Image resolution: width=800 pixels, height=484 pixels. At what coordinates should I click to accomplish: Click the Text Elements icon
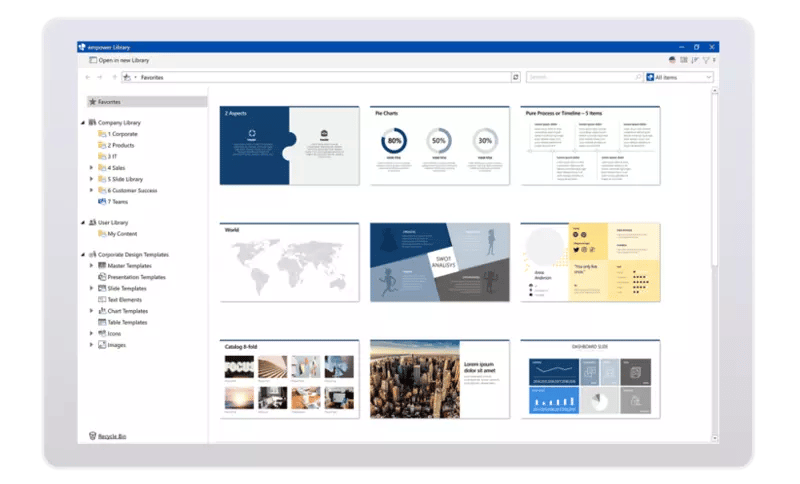[x=102, y=299]
